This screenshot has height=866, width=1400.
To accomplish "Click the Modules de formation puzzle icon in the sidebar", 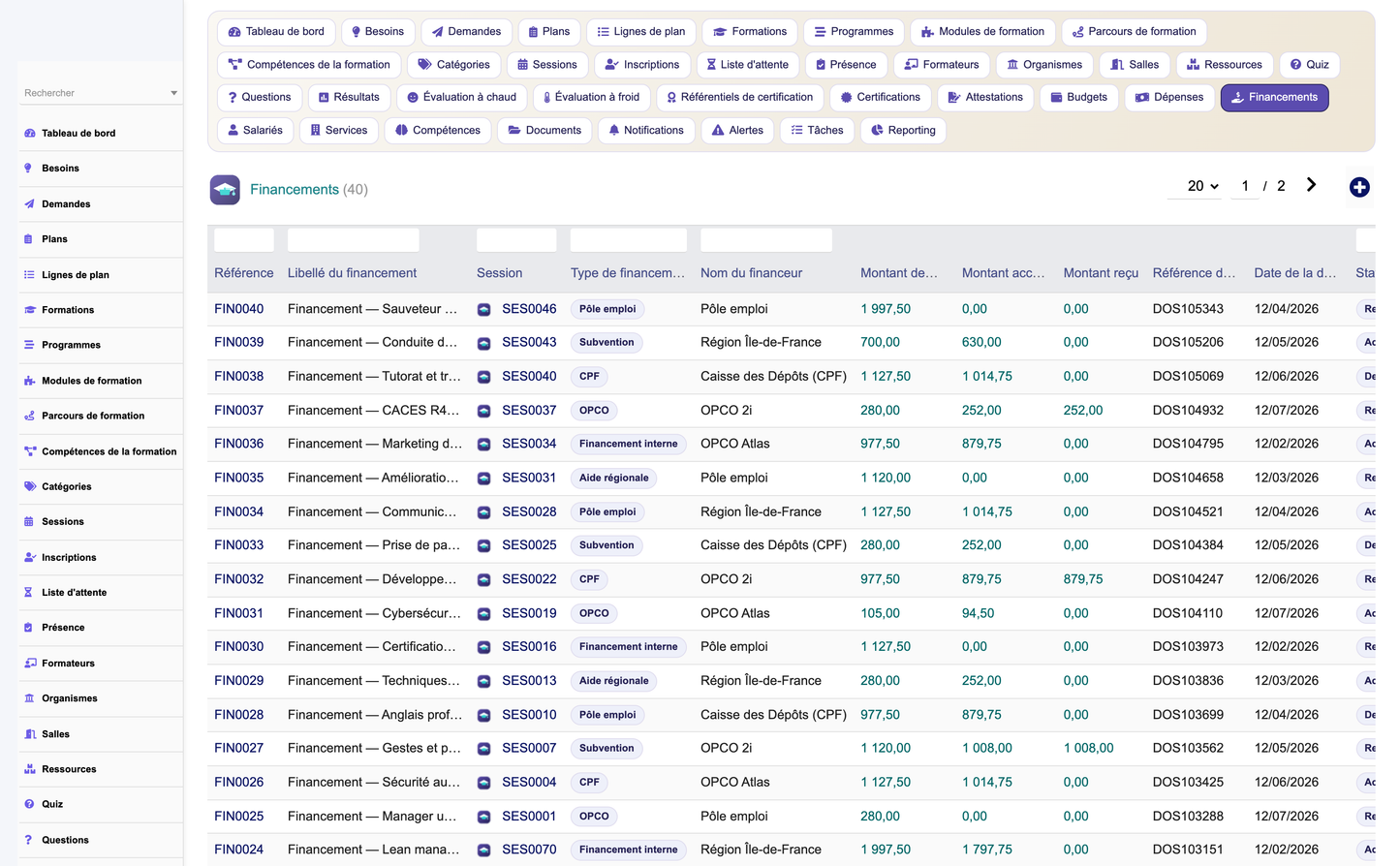I will 29,381.
